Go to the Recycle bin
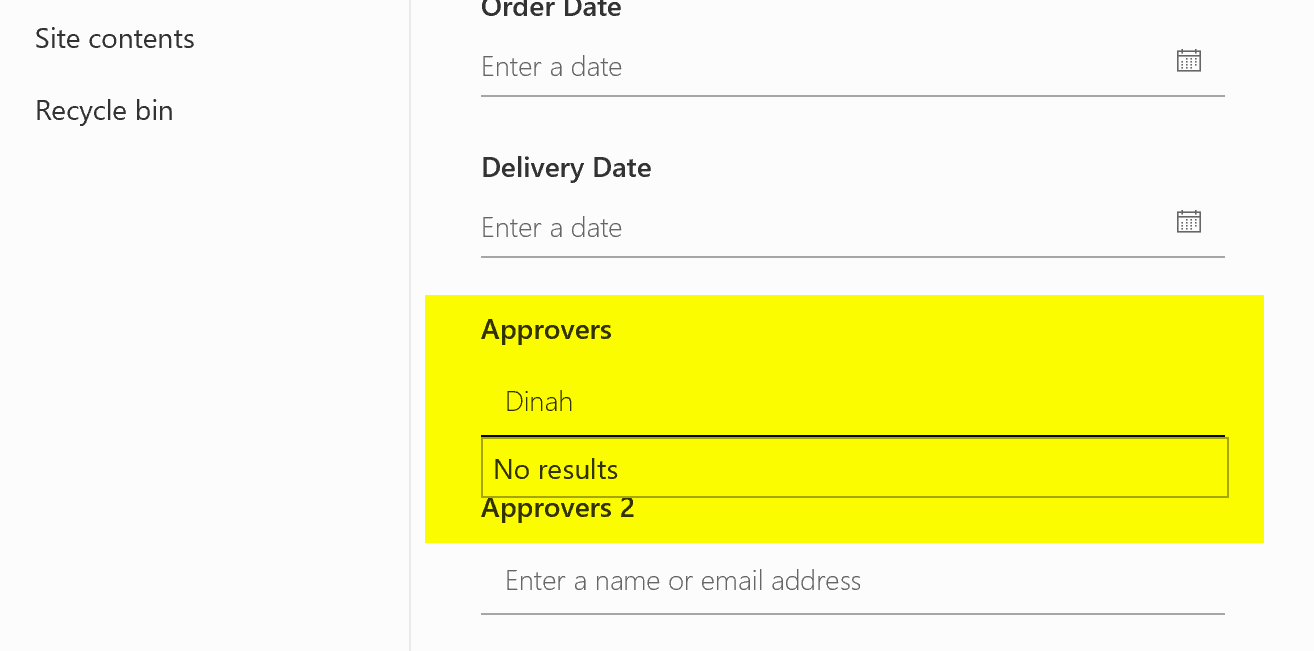This screenshot has height=651, width=1314. [104, 110]
